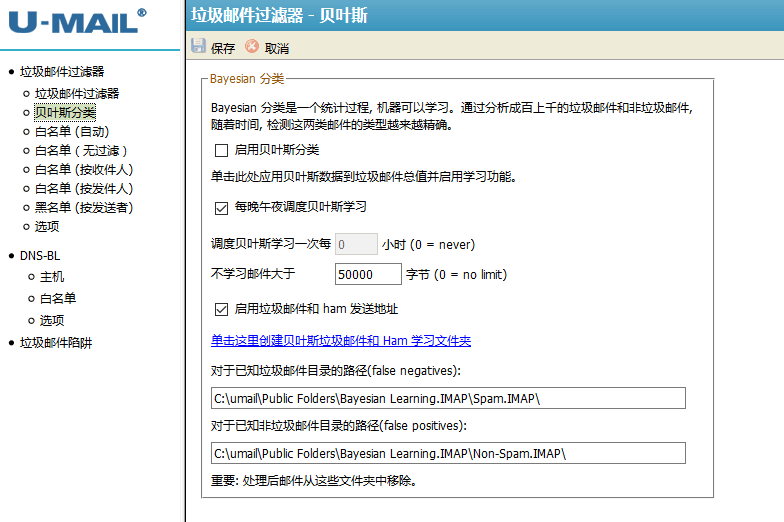
Task: Click the red cancel icon
Action: (x=252, y=47)
